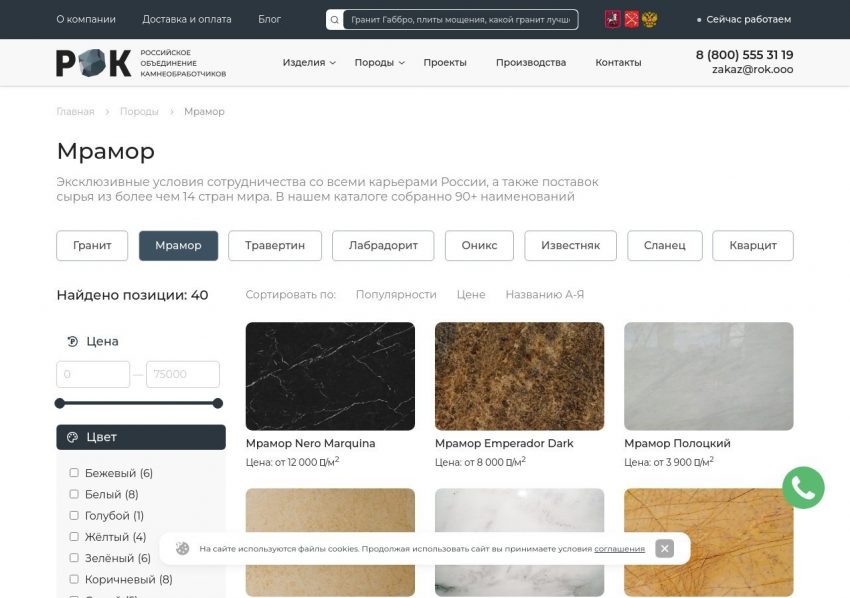Check the Белый (8) color filter
Screen dimensions: 850x598
tap(74, 494)
